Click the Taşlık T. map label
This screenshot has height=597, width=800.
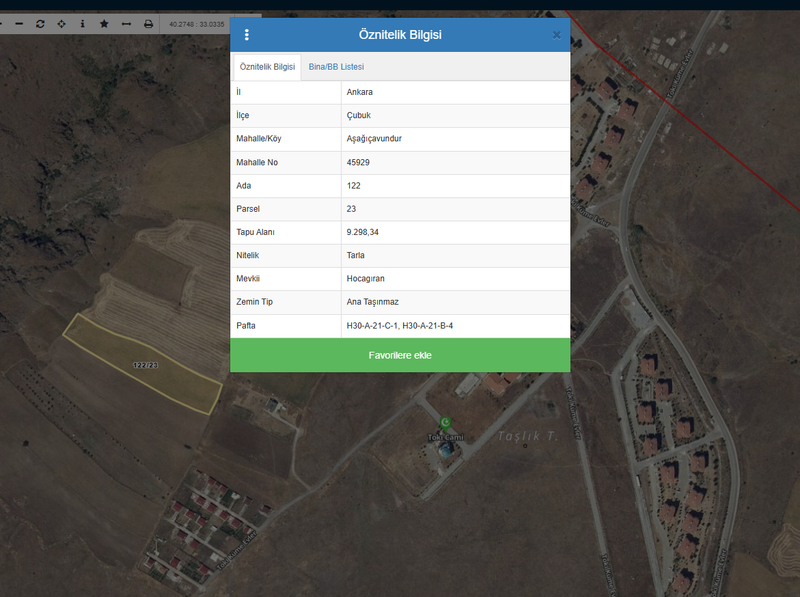point(526,437)
